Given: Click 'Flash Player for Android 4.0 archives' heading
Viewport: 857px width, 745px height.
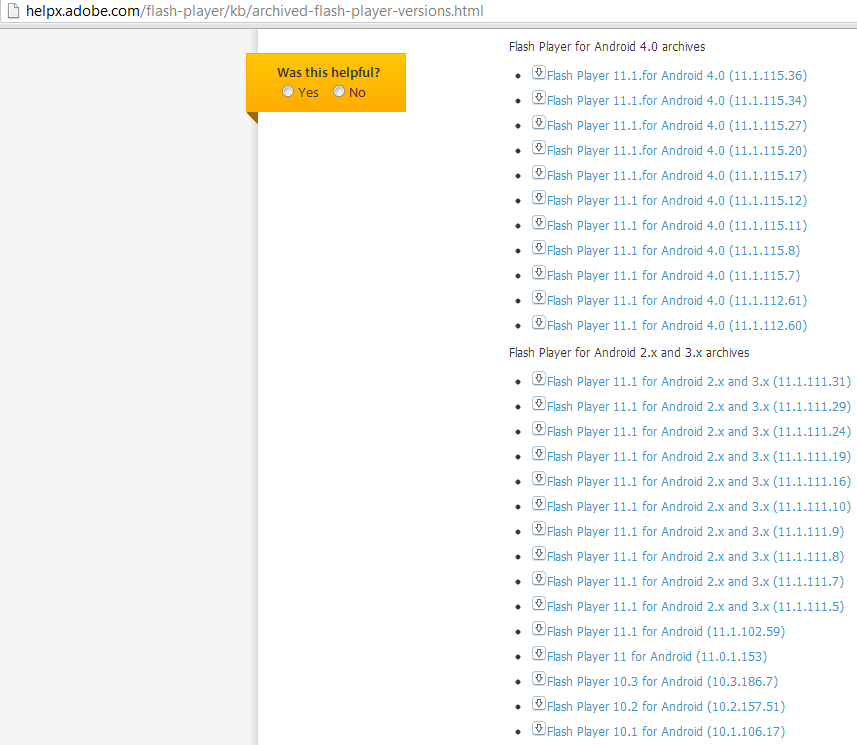Looking at the screenshot, I should point(607,47).
